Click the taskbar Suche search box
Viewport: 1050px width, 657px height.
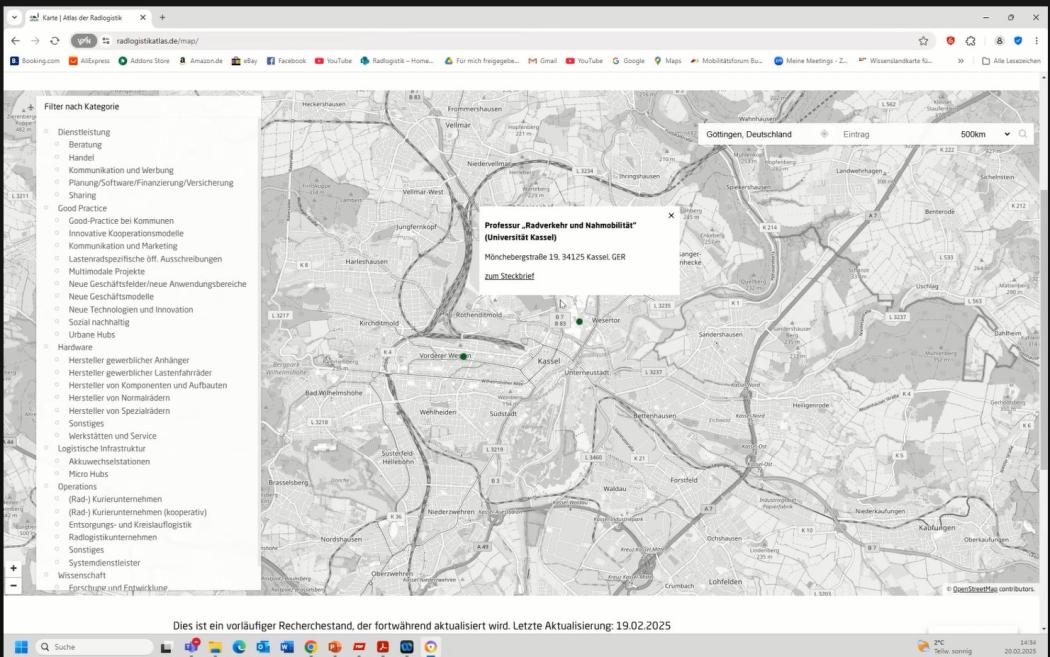coord(94,647)
